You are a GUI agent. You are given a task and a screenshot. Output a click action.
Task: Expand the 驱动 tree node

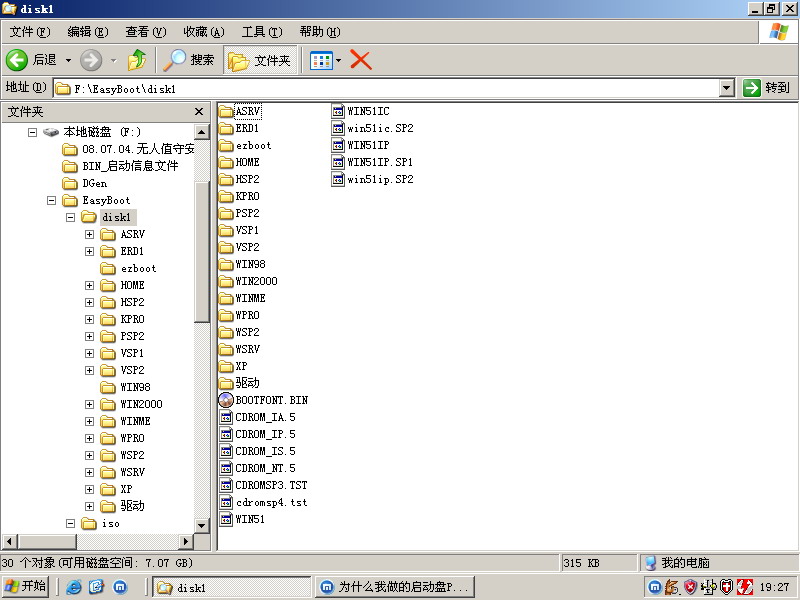89,506
